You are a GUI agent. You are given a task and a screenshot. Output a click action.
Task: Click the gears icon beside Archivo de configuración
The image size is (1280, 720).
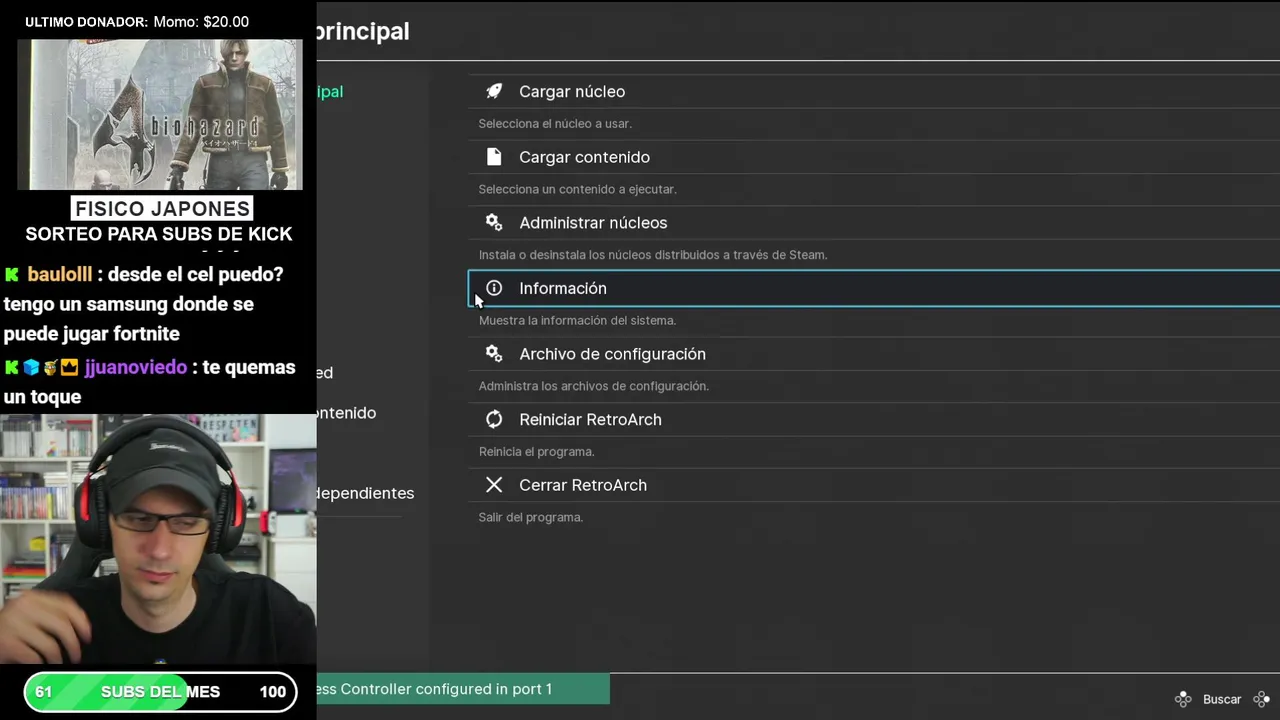(494, 353)
